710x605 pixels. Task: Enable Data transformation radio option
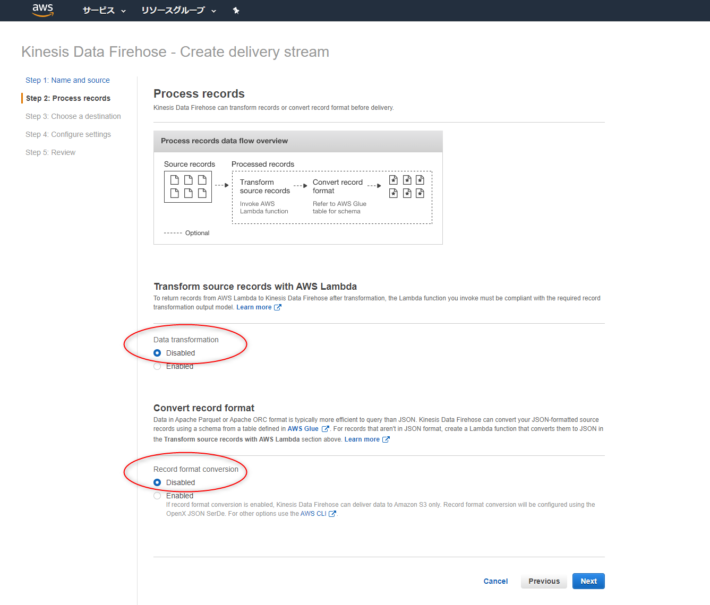tap(157, 366)
